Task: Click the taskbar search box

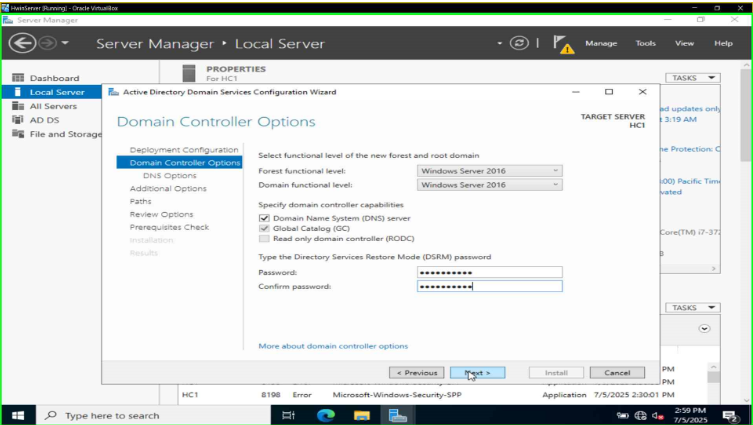Action: 152,415
